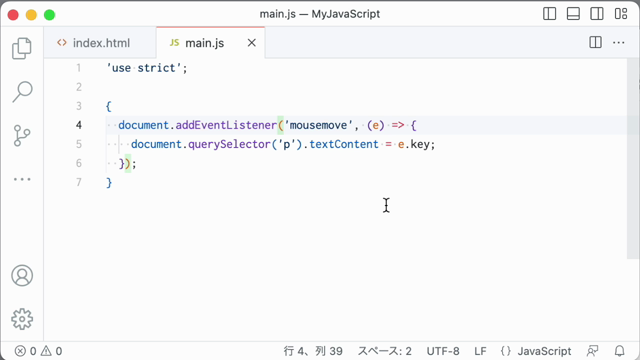Click line number 7 in gutter

pos(78,182)
